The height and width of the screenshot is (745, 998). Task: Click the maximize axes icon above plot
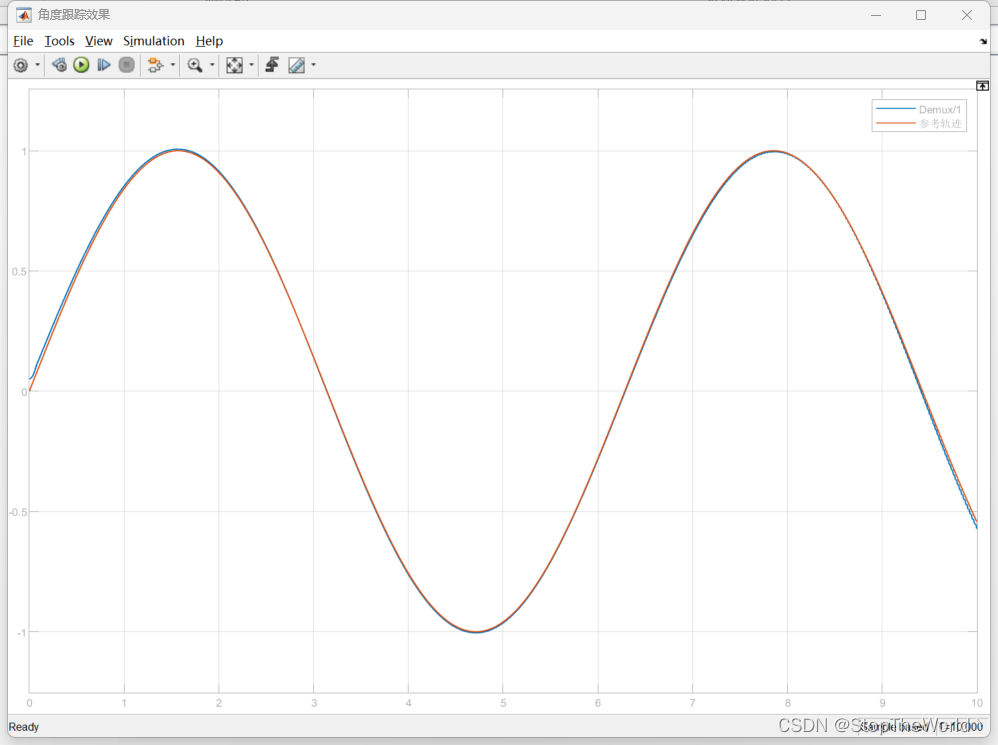(x=982, y=86)
